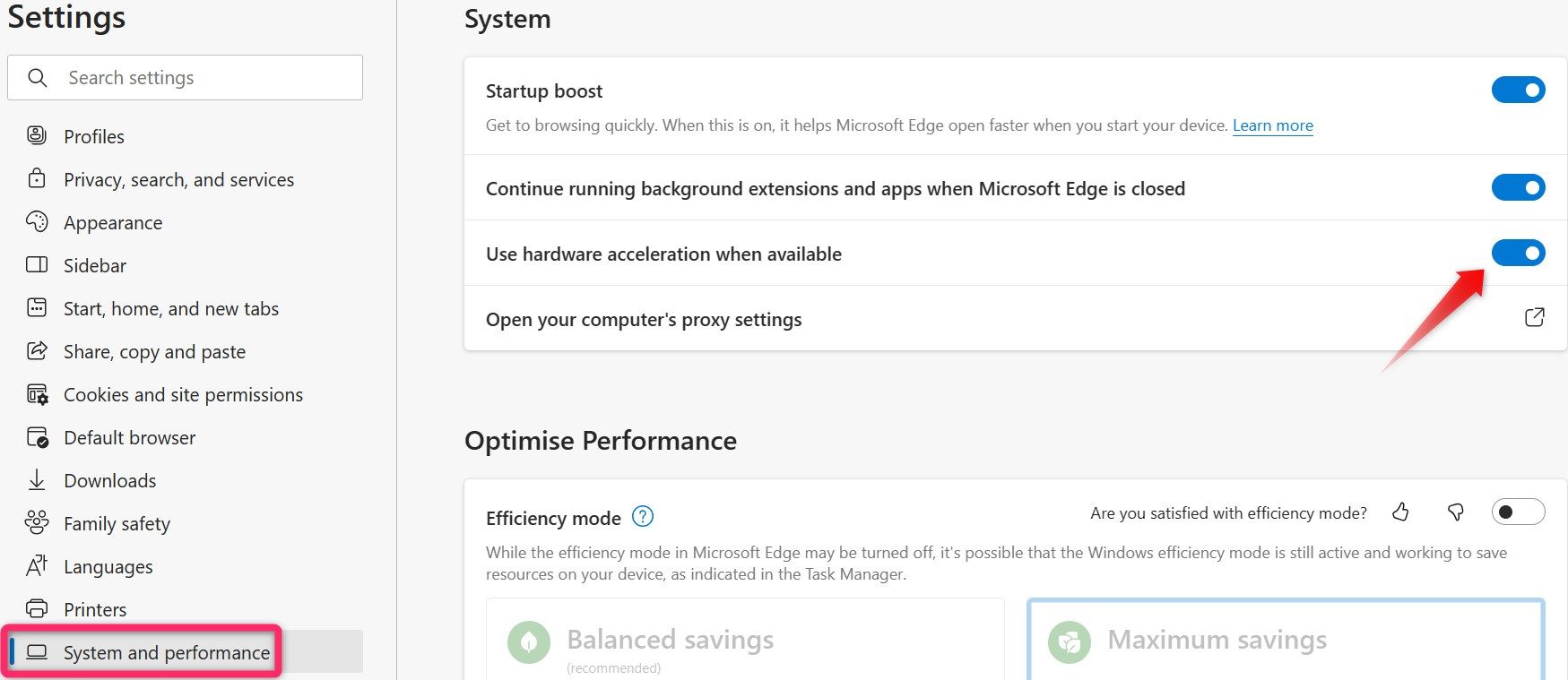Turn off background extensions when Edge closed
This screenshot has width=1568, height=680.
click(1518, 187)
